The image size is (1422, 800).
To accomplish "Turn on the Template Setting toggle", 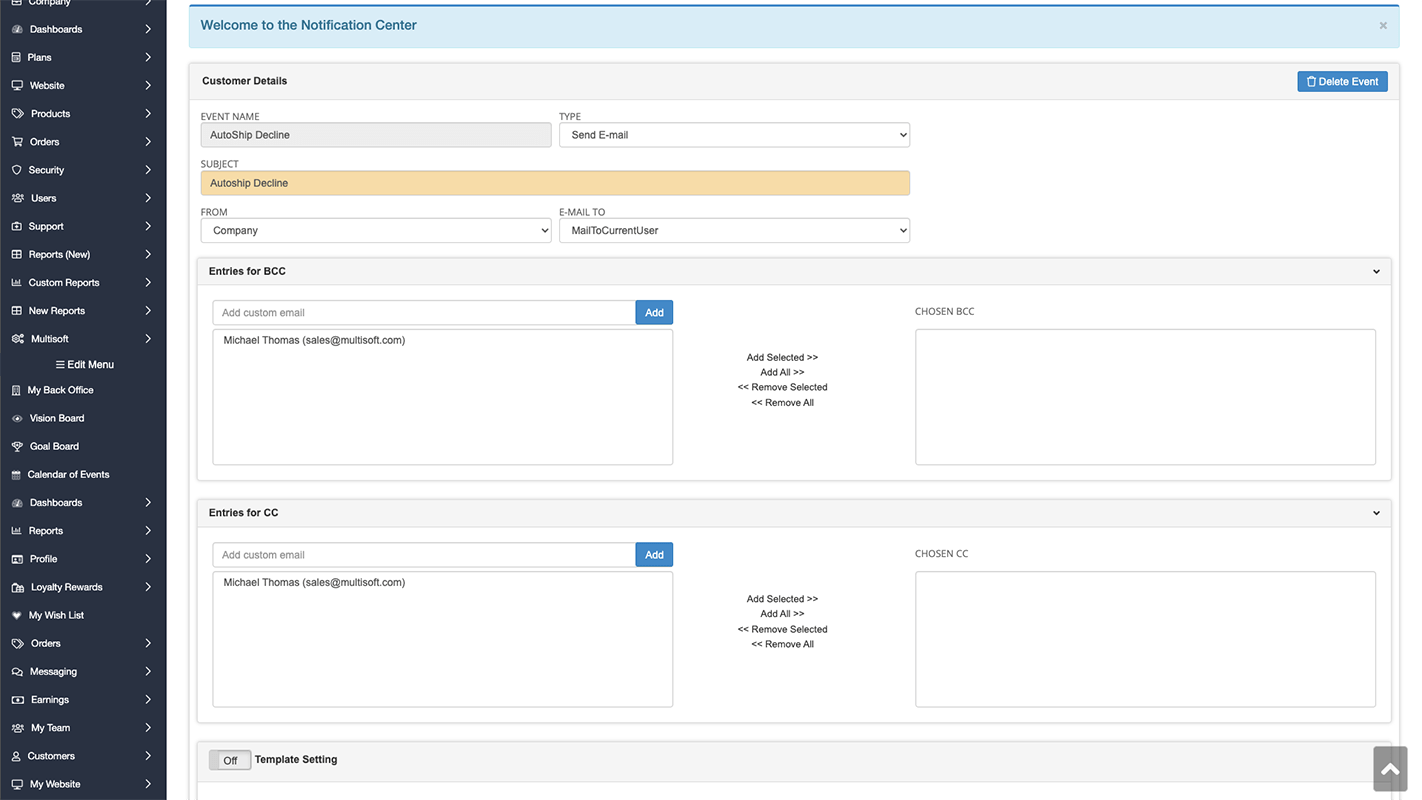I will 229,760.
